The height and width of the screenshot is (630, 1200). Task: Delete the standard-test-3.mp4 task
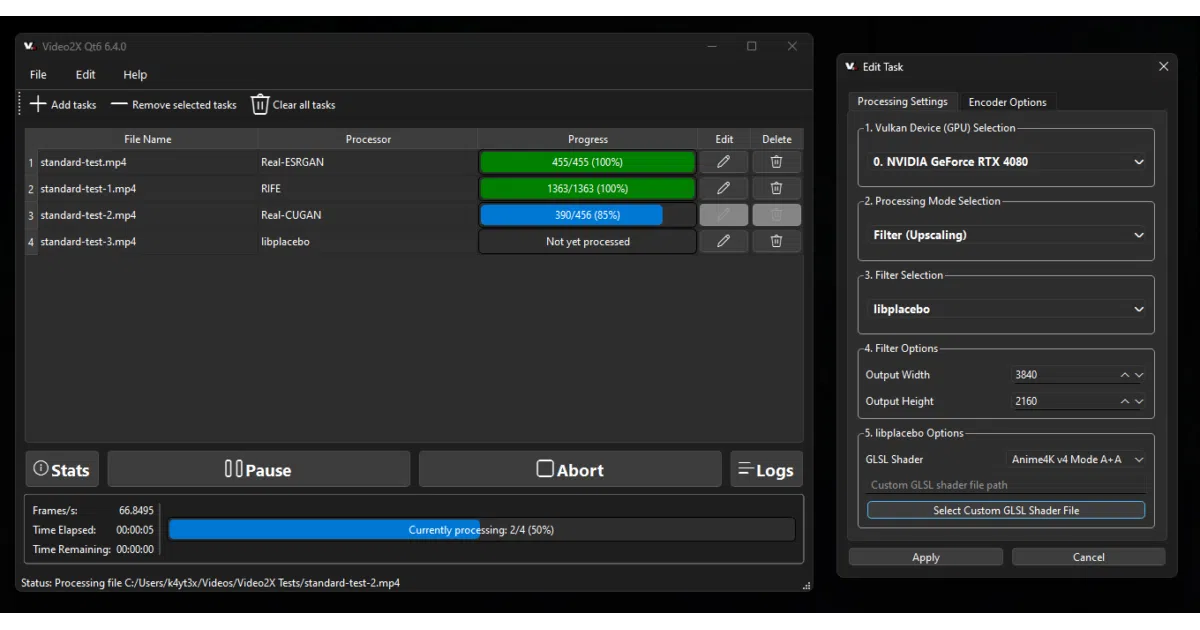776,241
